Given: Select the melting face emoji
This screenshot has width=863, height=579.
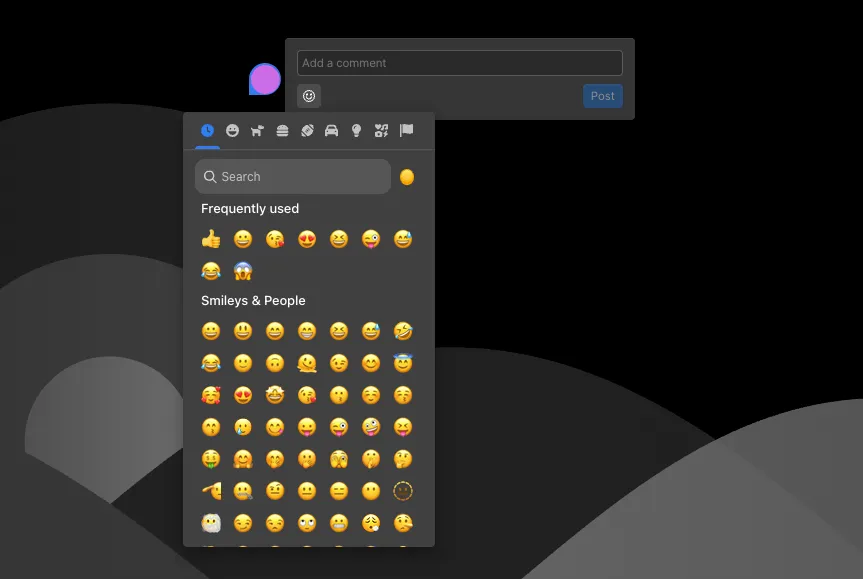Looking at the screenshot, I should [x=307, y=363].
